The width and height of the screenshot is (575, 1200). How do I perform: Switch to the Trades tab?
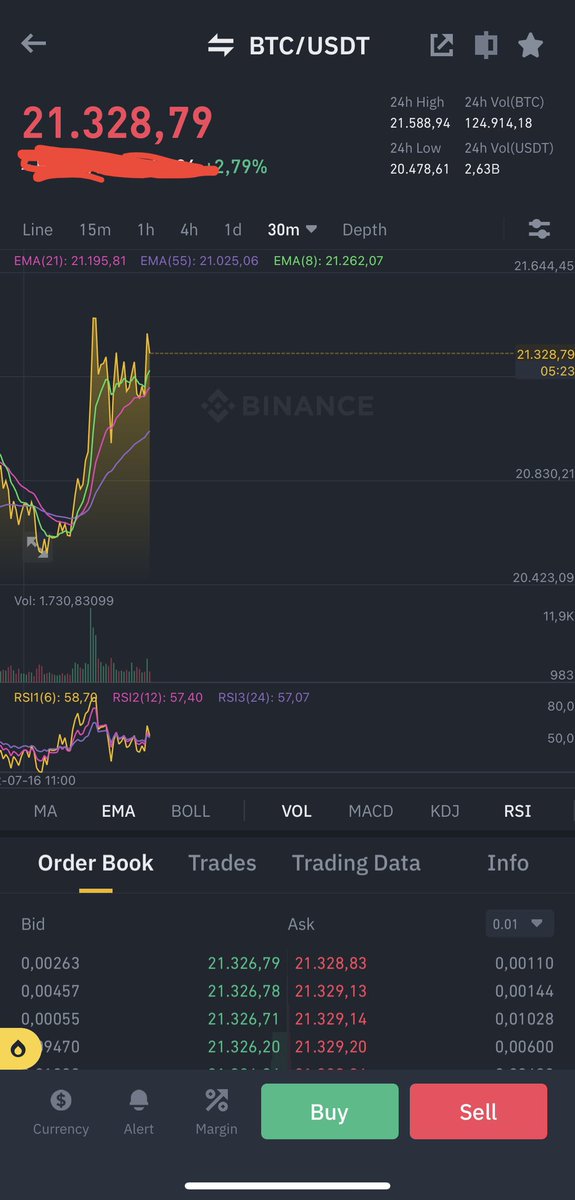[x=222, y=863]
